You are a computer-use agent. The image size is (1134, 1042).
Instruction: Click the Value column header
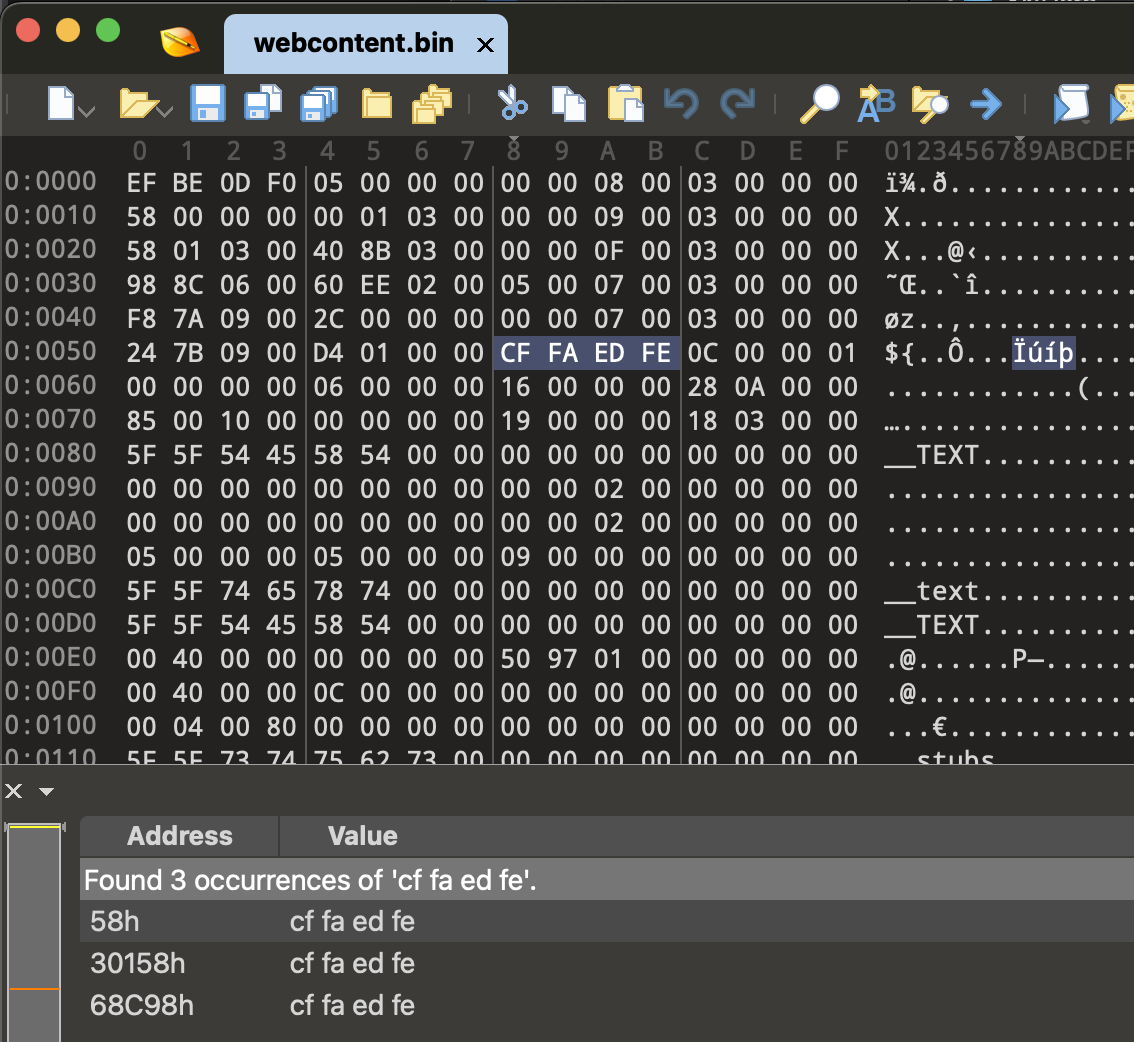pyautogui.click(x=362, y=836)
